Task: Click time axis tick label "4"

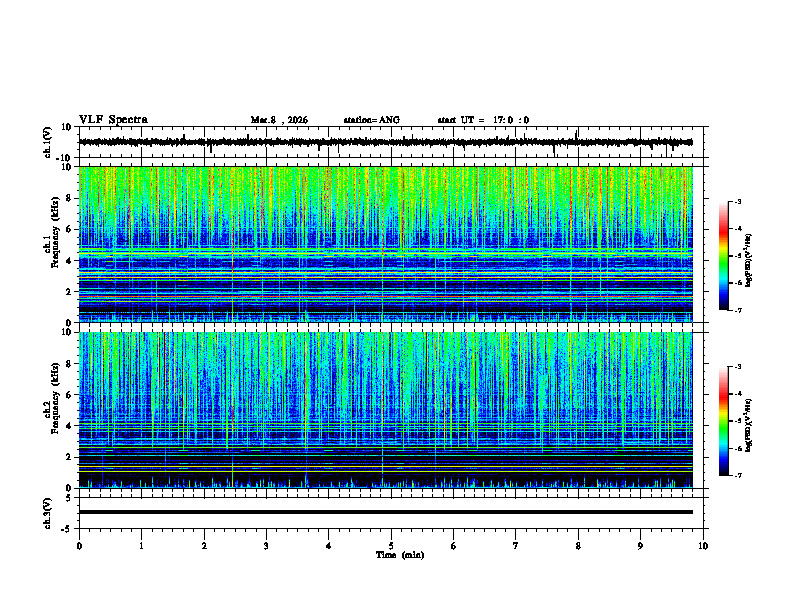Action: point(329,546)
